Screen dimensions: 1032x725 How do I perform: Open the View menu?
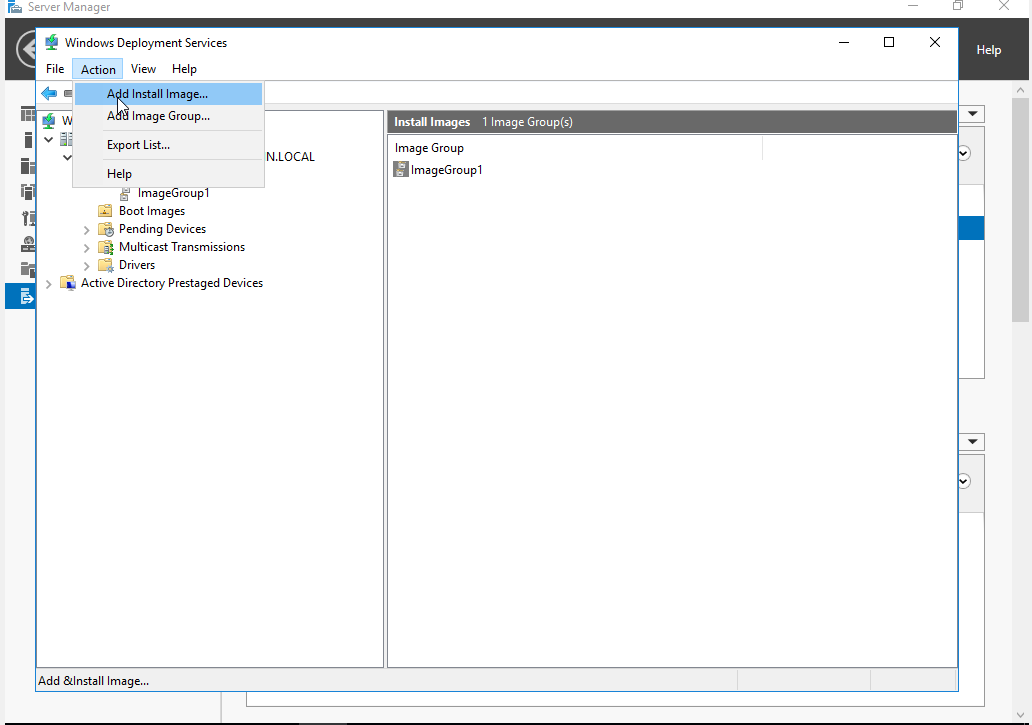(143, 69)
